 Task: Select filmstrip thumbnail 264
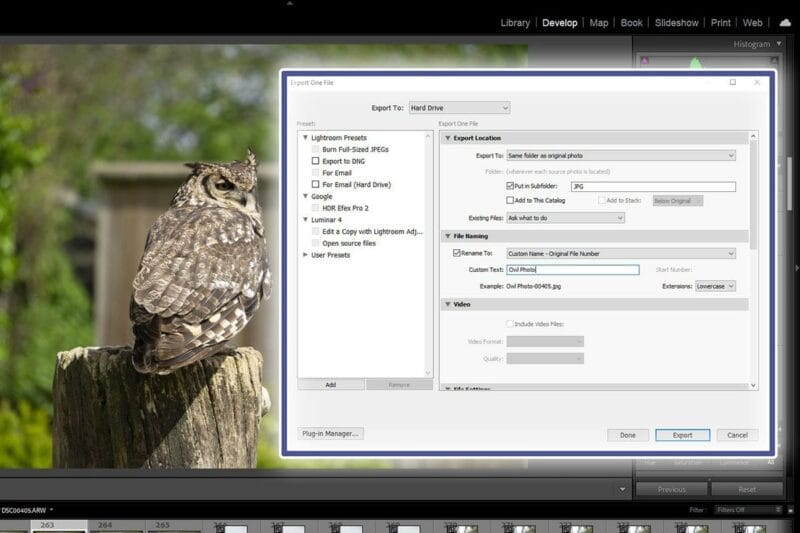coord(116,526)
